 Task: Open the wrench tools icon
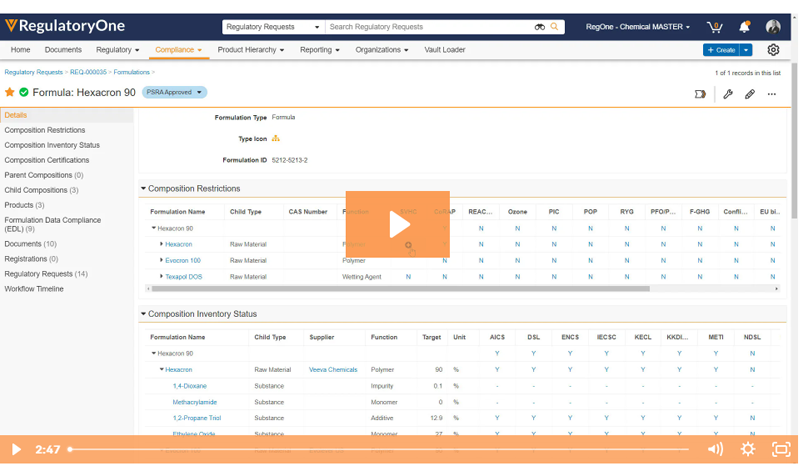pos(728,94)
